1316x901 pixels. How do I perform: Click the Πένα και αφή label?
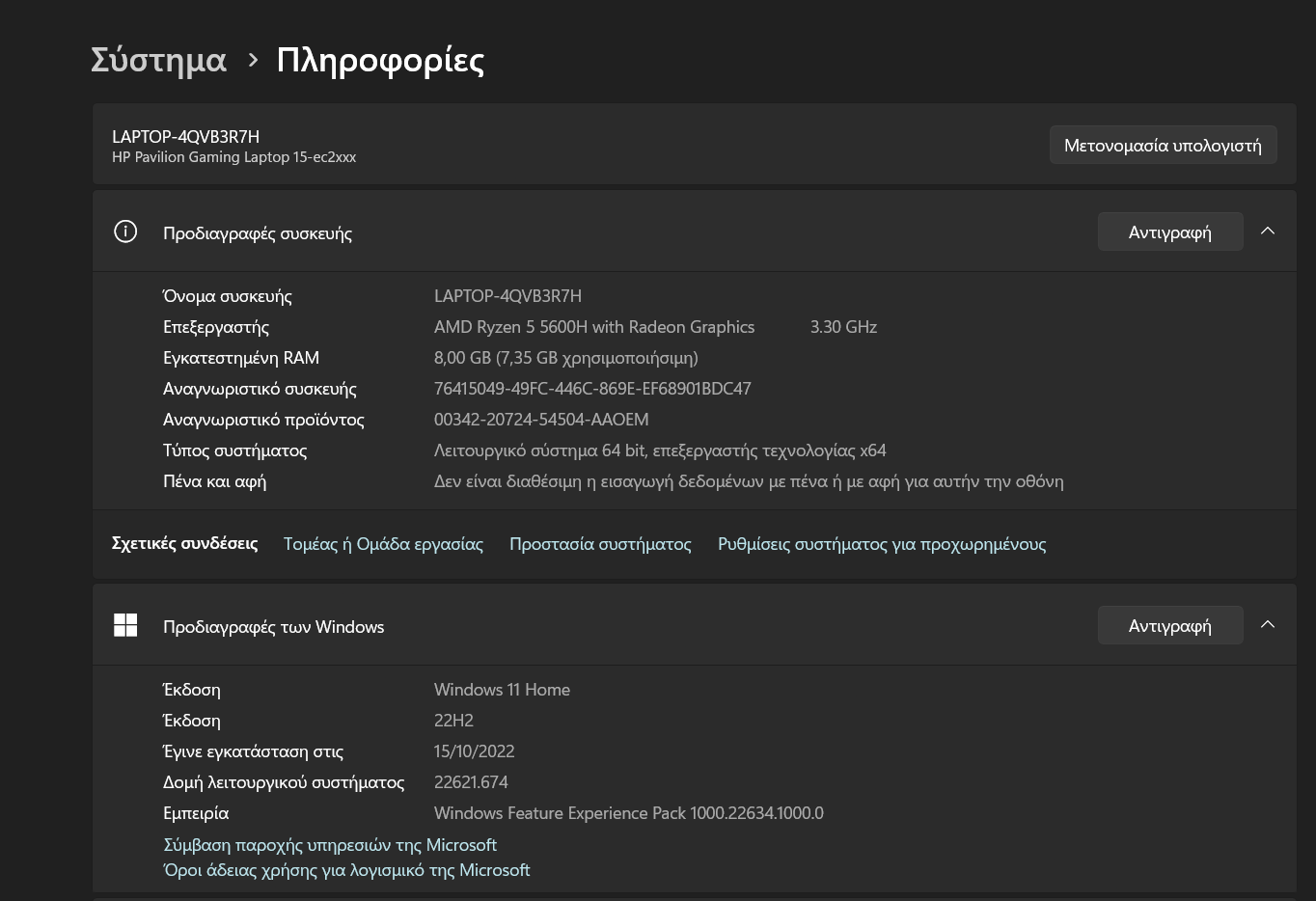[x=214, y=481]
